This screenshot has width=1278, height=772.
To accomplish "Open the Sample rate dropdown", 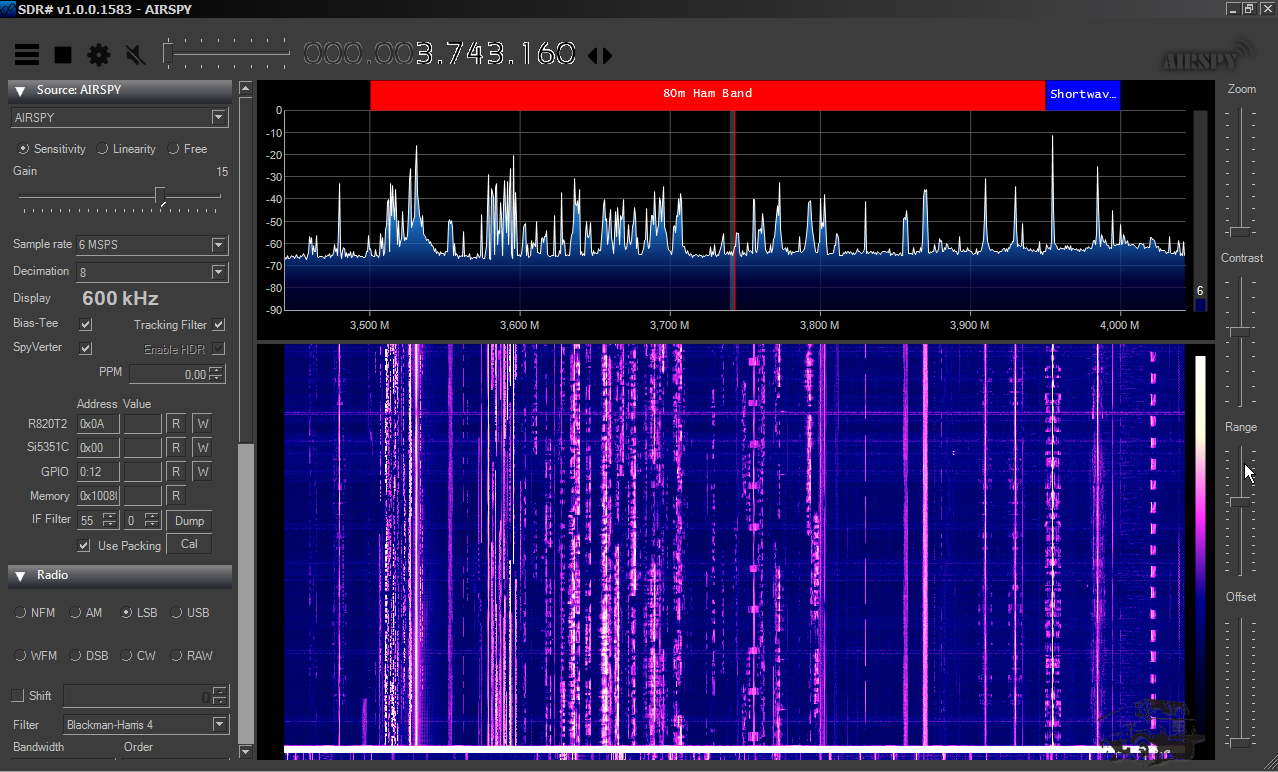I will pyautogui.click(x=152, y=245).
